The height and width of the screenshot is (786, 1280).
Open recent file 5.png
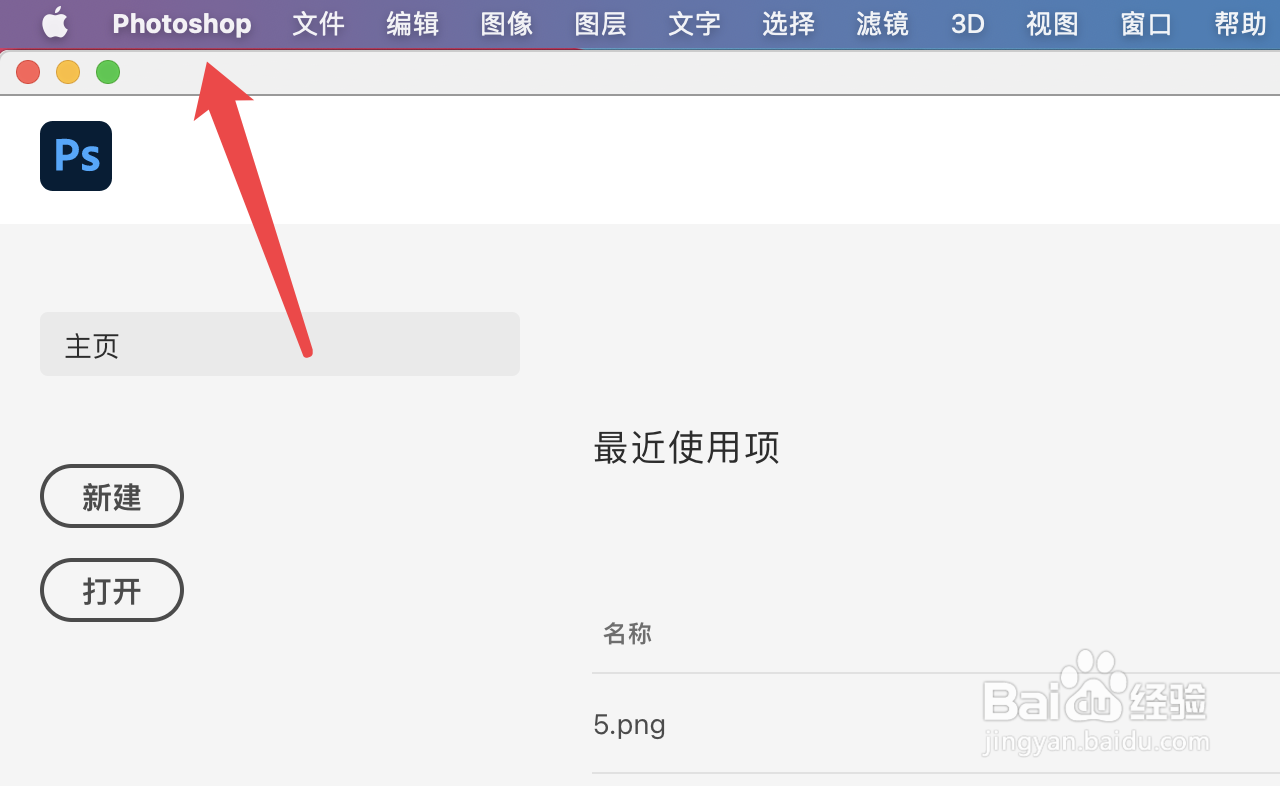[x=630, y=724]
